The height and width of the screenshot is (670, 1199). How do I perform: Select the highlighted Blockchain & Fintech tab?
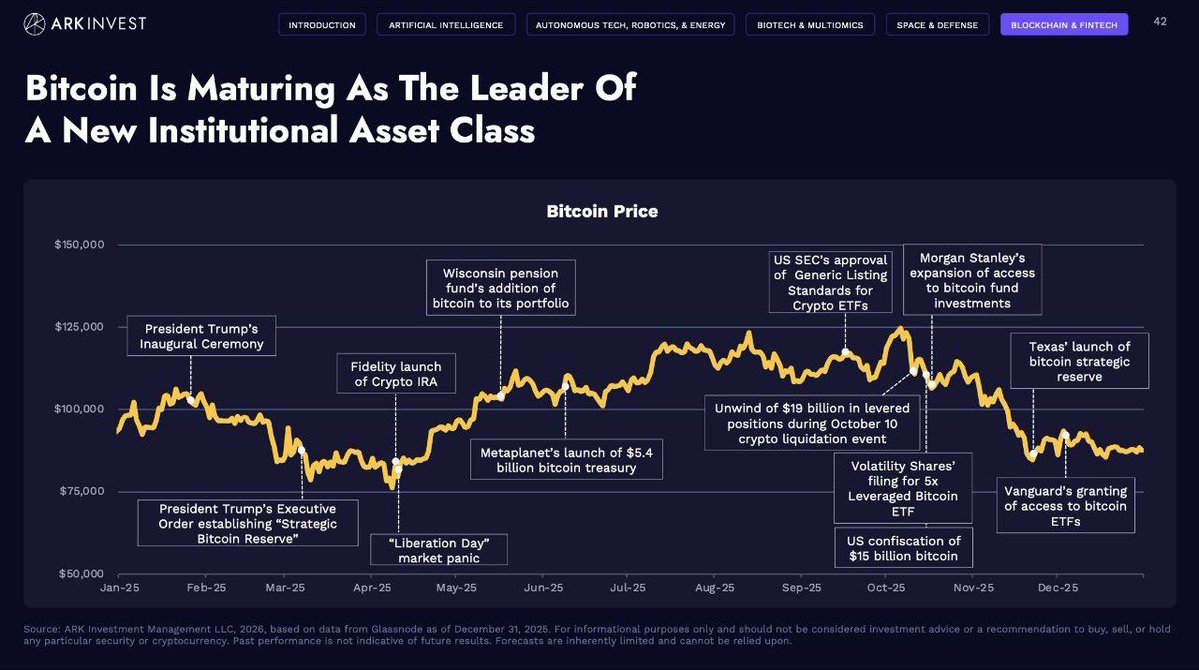pos(1064,25)
